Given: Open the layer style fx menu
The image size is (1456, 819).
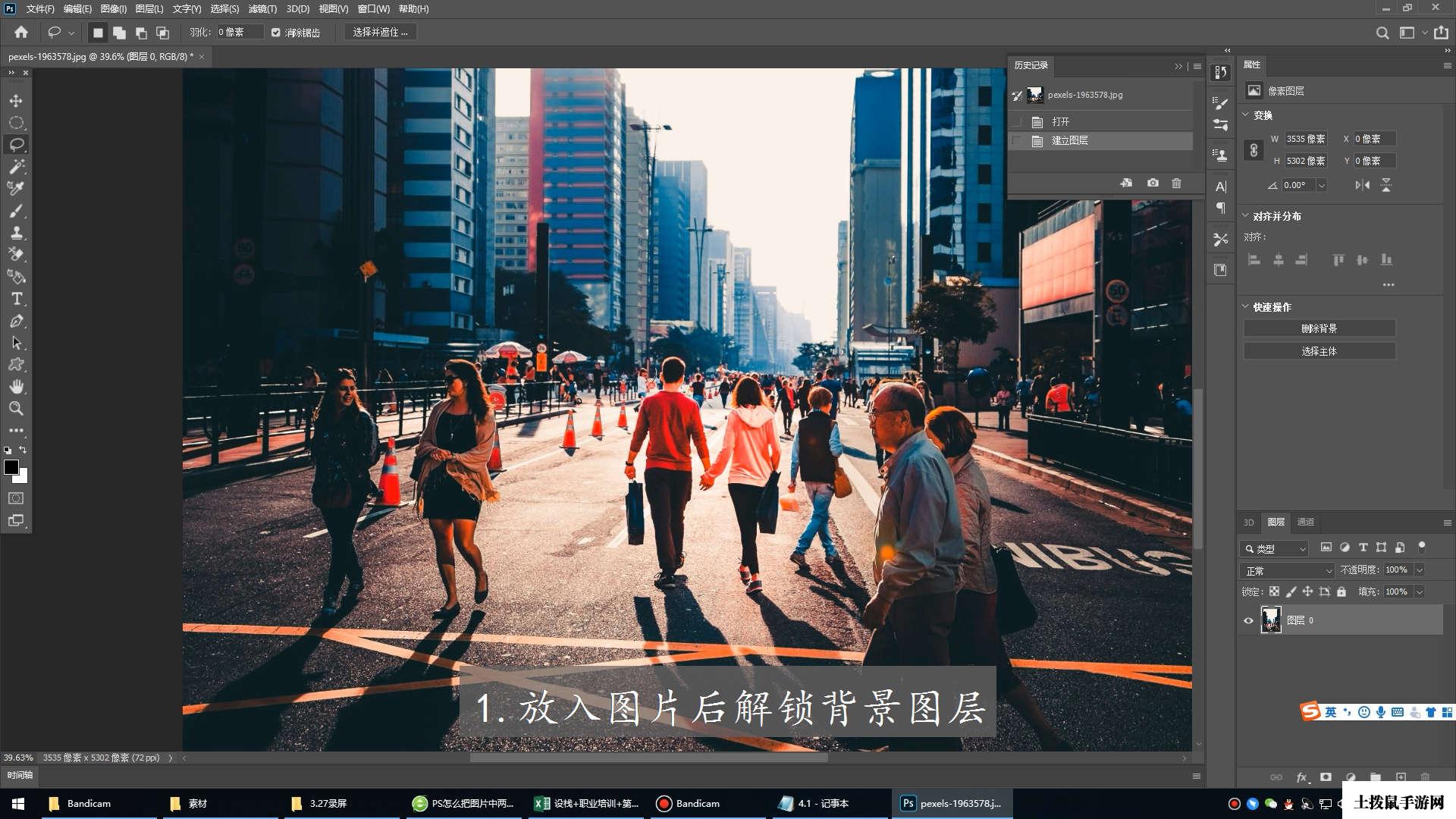Looking at the screenshot, I should 1302,777.
